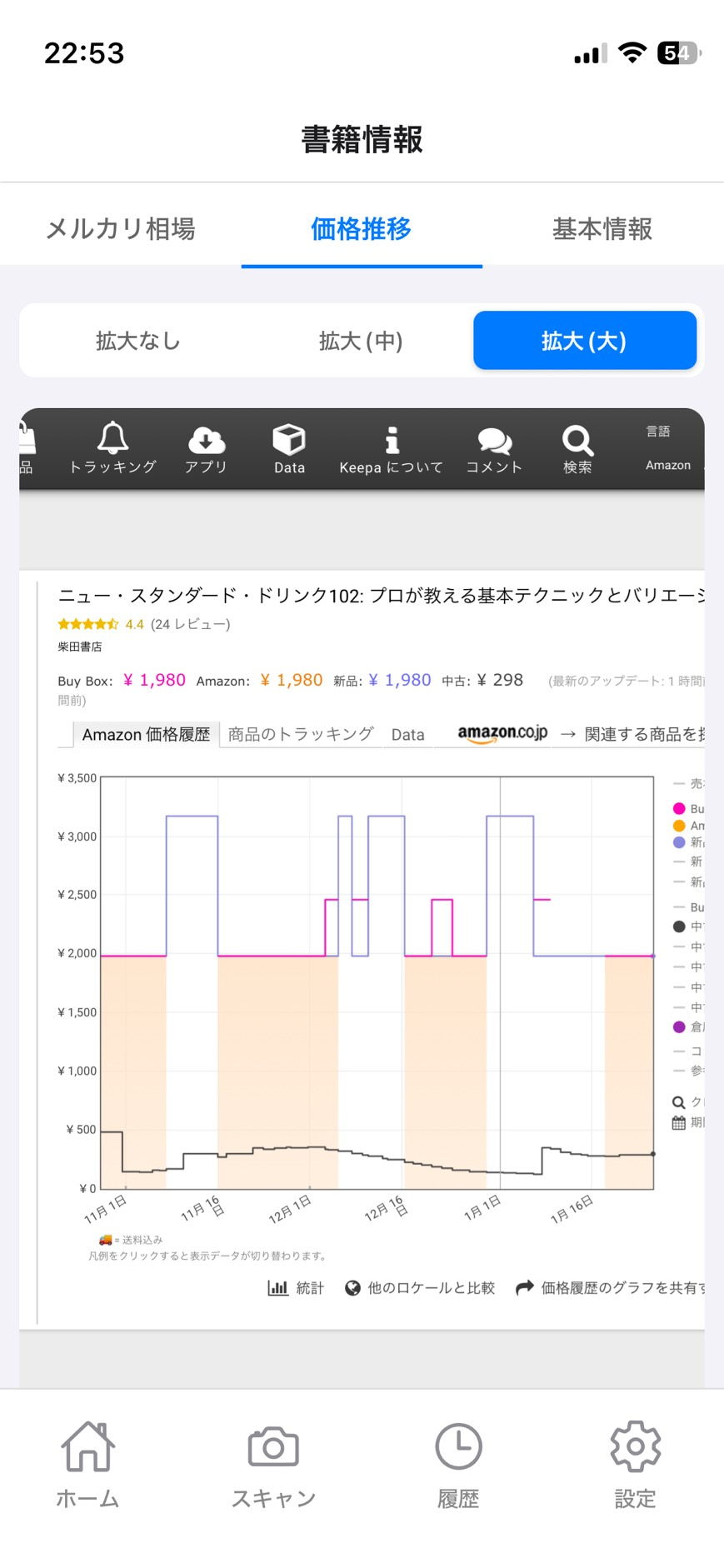The image size is (724, 1568).
Task: Tap the ¥ 3,500 axis label
Action: click(x=77, y=778)
